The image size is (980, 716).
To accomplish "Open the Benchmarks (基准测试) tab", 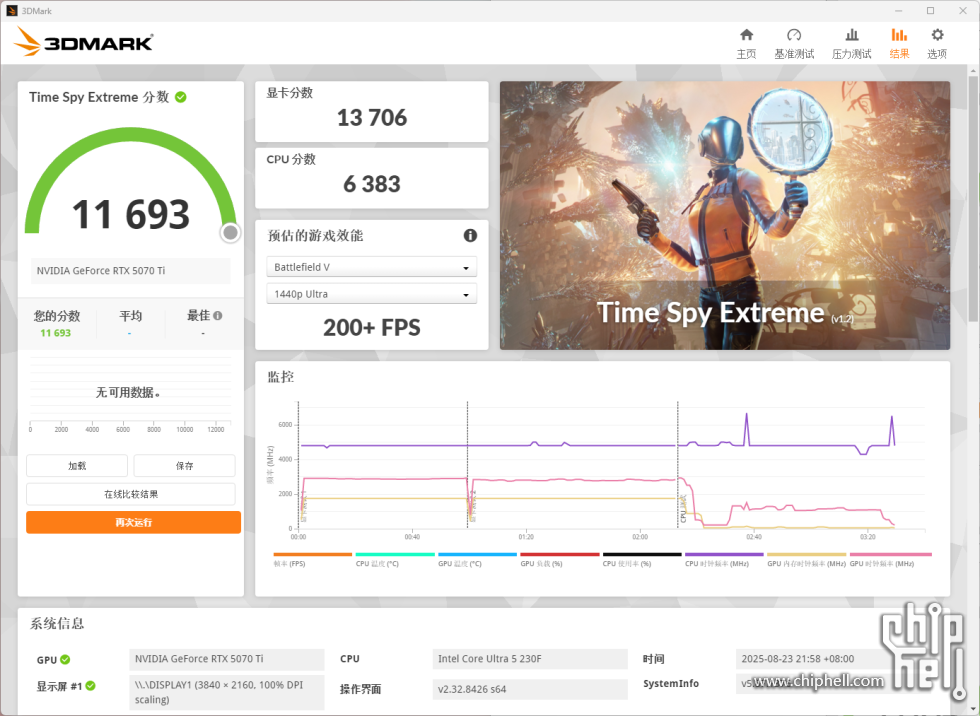I will point(794,44).
